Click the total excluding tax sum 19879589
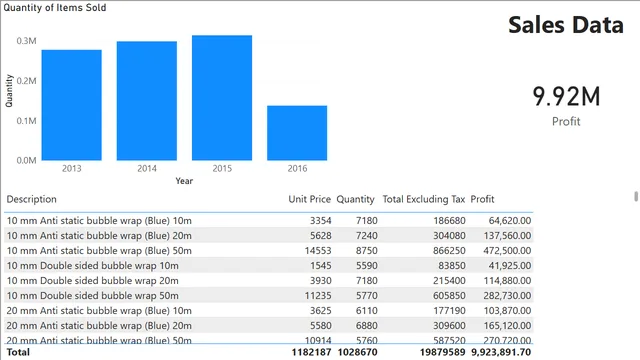640x360 pixels. (x=442, y=352)
